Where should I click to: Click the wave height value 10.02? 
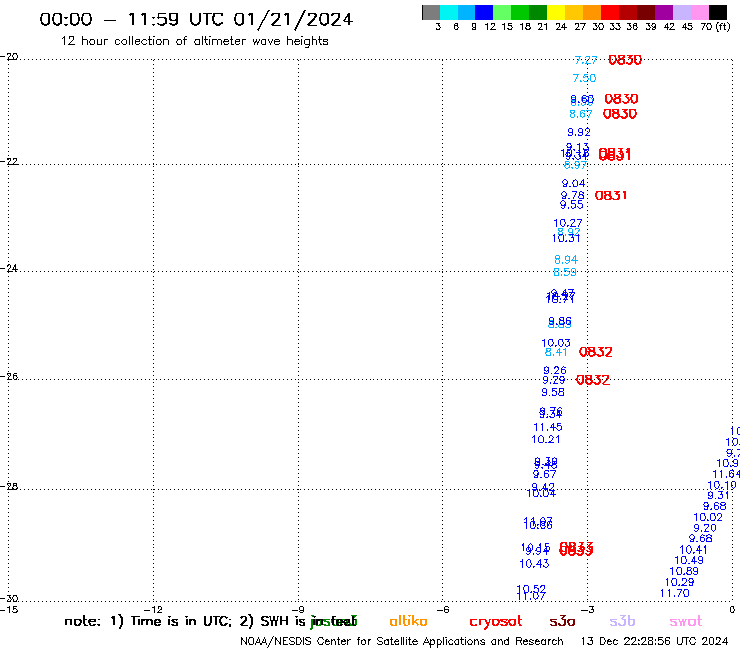click(708, 518)
